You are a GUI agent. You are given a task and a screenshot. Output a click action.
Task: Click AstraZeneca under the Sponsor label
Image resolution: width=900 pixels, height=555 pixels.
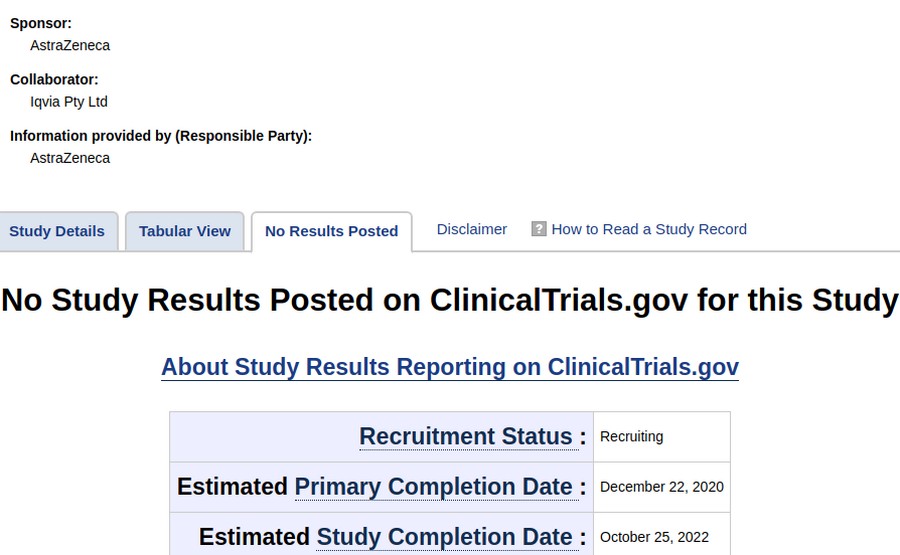pyautogui.click(x=70, y=45)
